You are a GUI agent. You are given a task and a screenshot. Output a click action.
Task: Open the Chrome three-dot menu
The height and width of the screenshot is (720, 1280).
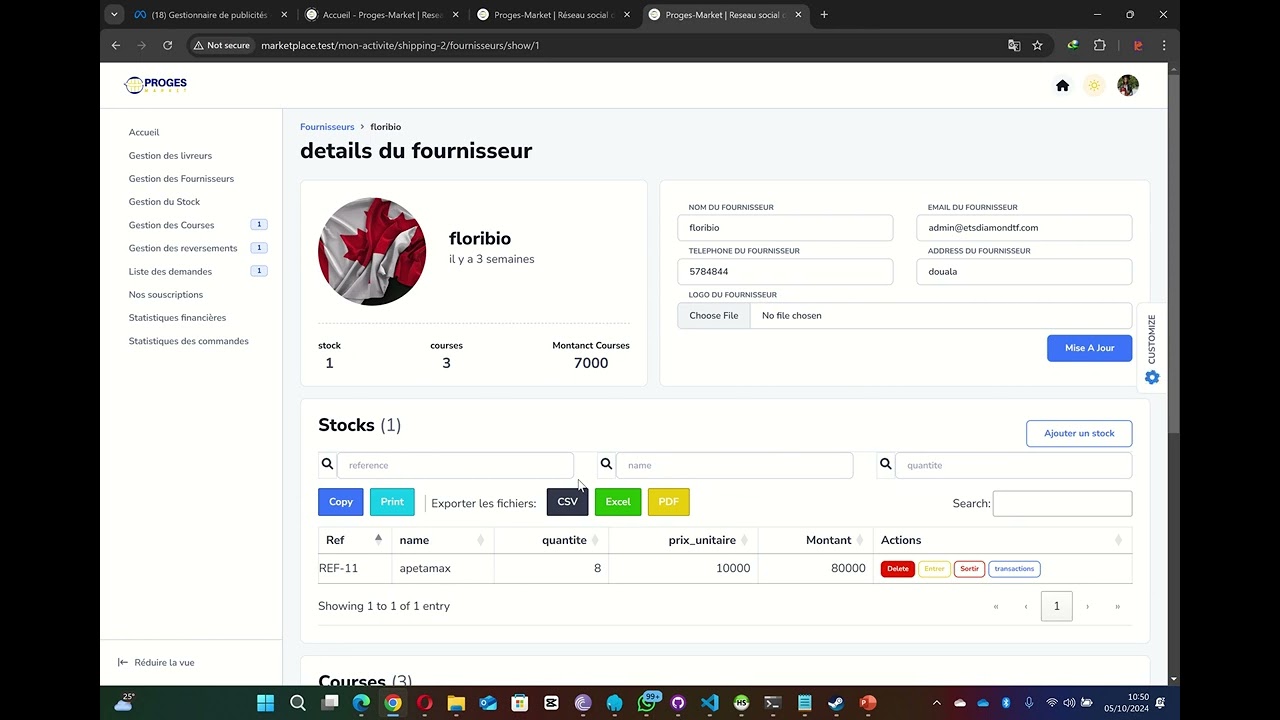click(1163, 45)
